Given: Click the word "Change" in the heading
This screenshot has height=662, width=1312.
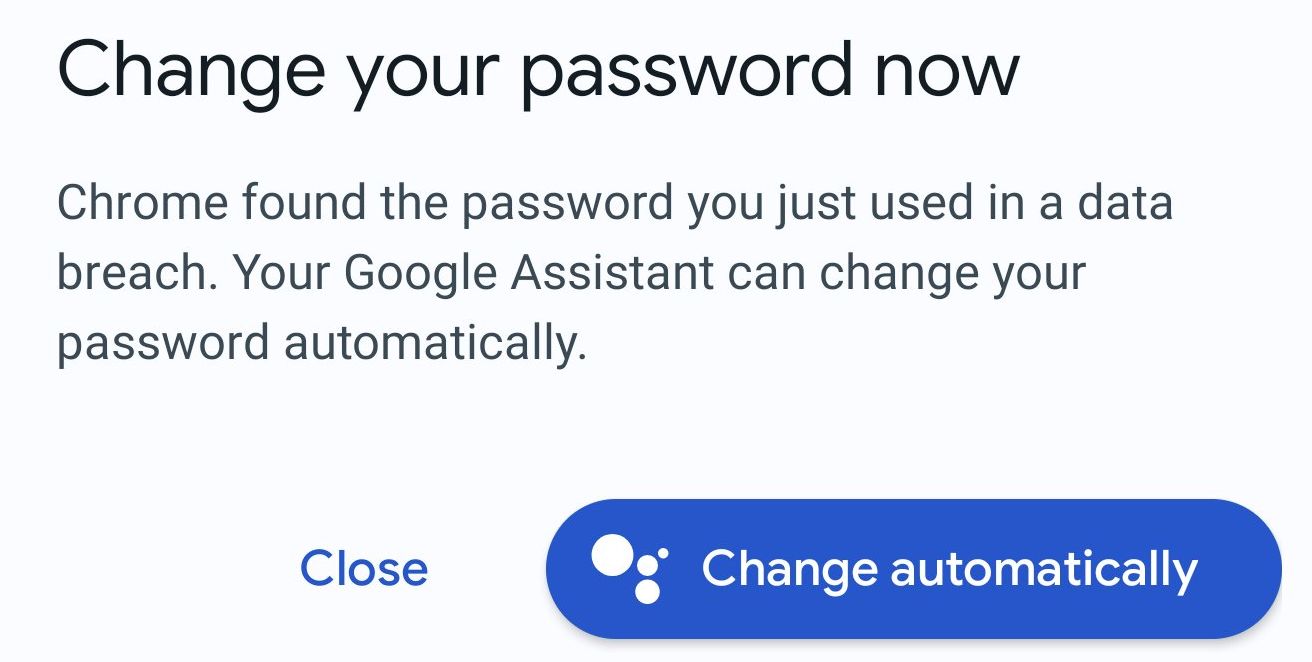Looking at the screenshot, I should click(192, 70).
